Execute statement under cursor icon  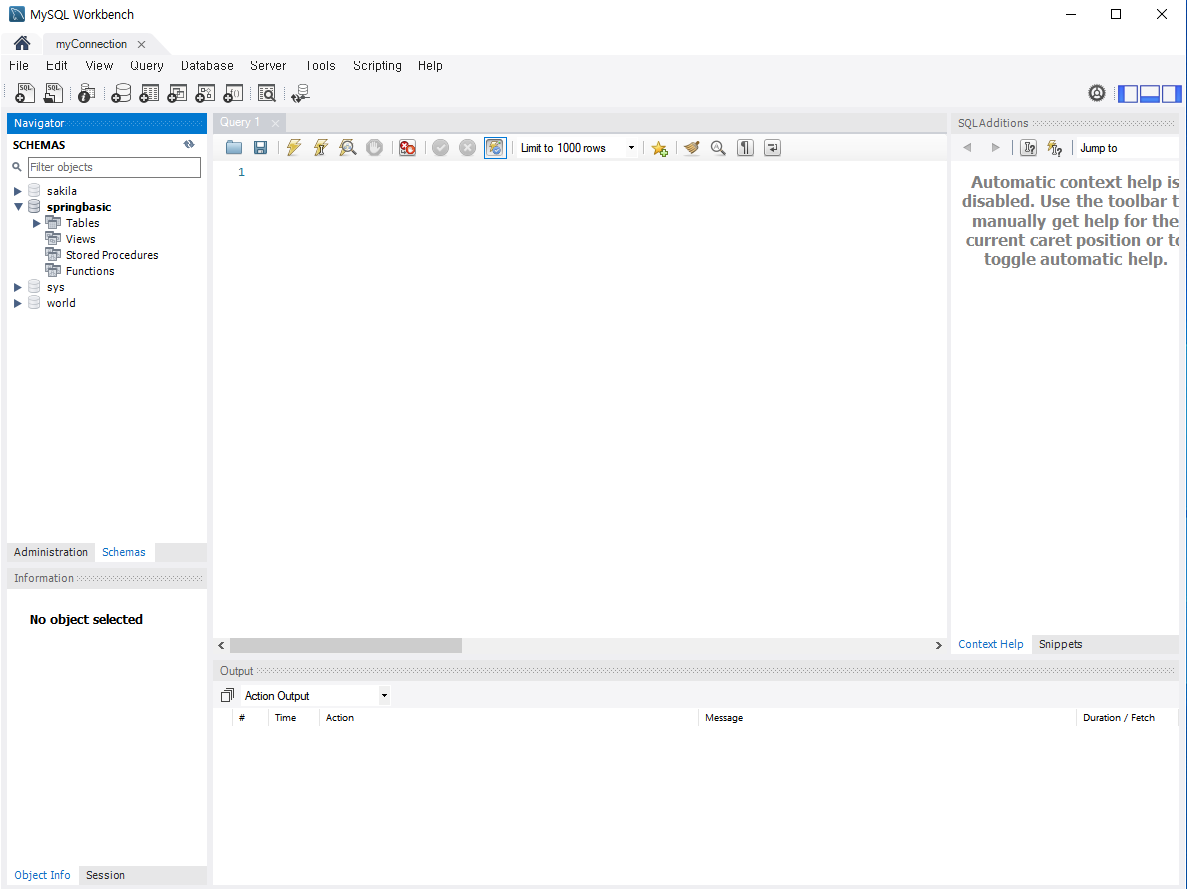[x=321, y=148]
